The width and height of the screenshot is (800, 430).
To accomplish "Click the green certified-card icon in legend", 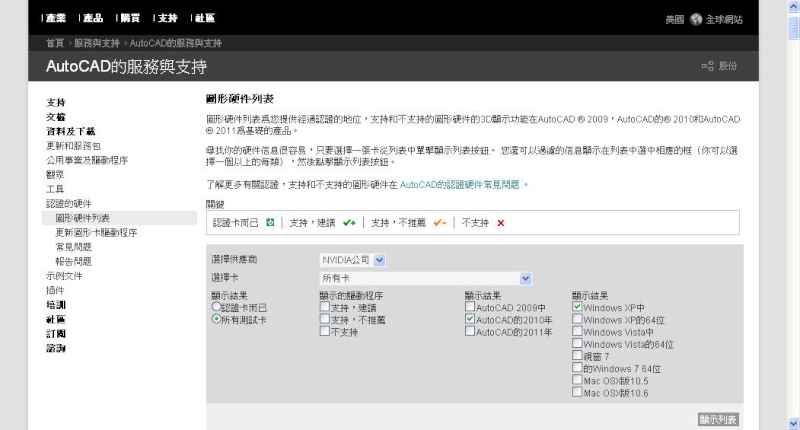I will pyautogui.click(x=270, y=222).
